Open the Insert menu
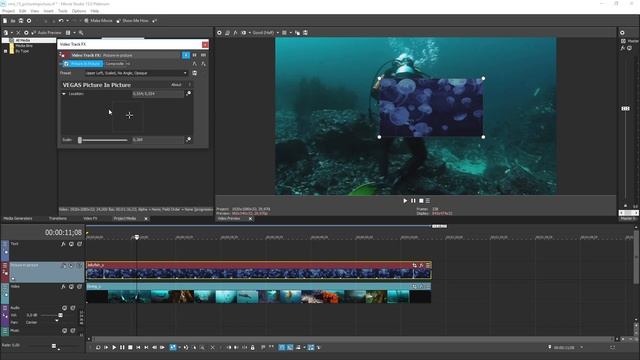The image size is (640, 360). pyautogui.click(x=48, y=11)
